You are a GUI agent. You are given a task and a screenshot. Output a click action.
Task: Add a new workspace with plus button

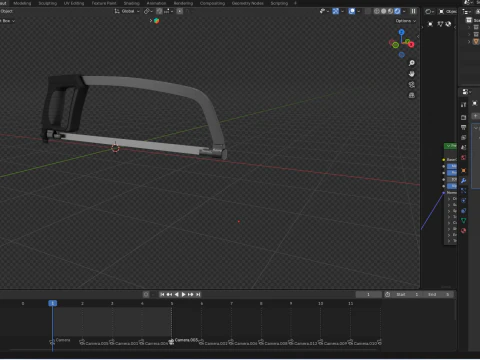click(x=295, y=3)
